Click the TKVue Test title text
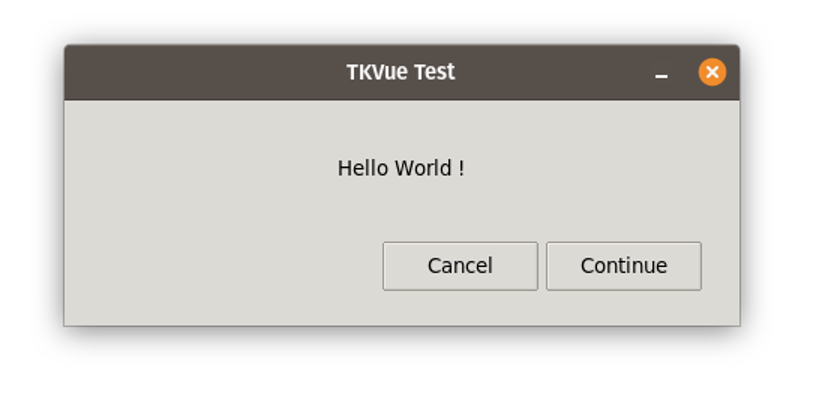The width and height of the screenshot is (834, 394). coord(401,72)
